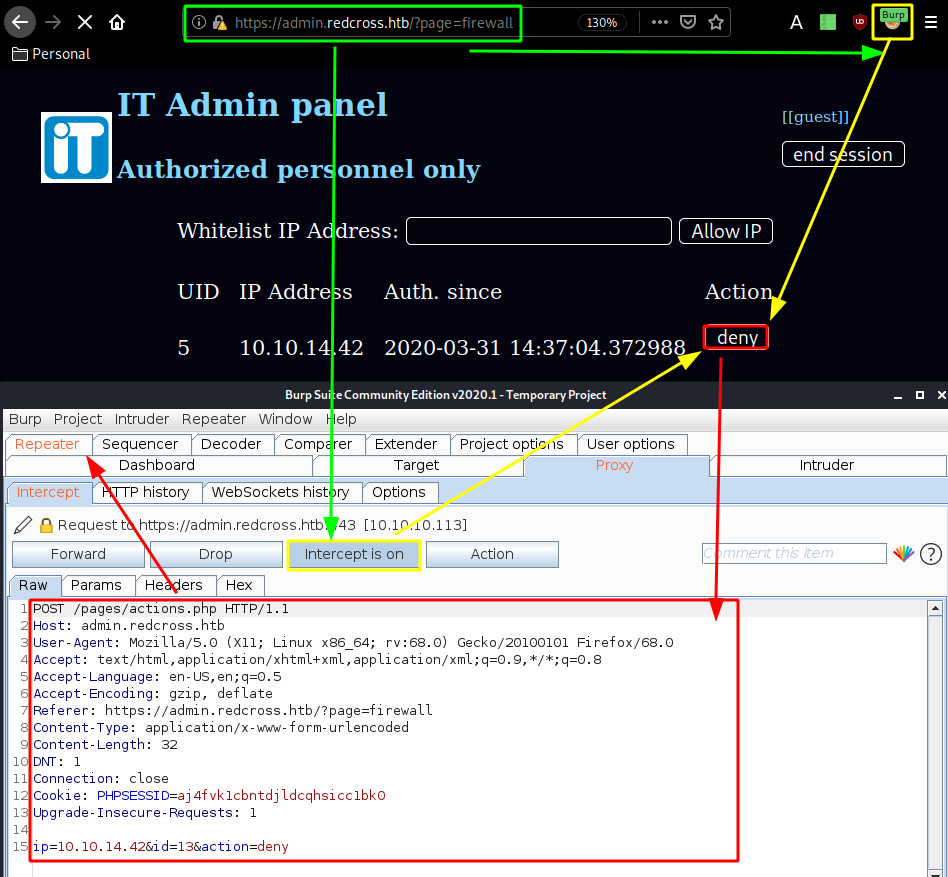
Task: Switch to the Repeater tool tab
Action: [47, 444]
